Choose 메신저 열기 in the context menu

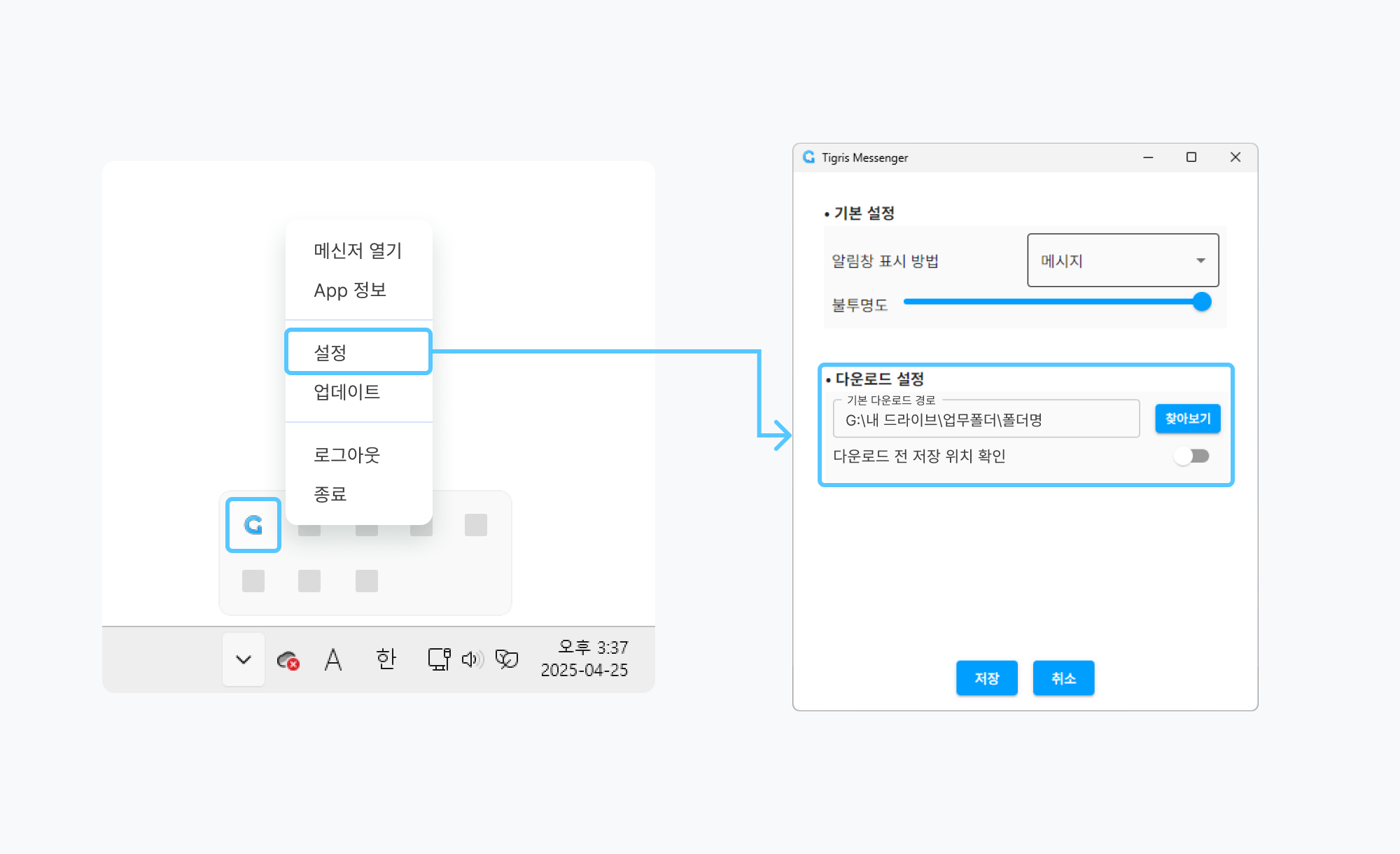(358, 251)
